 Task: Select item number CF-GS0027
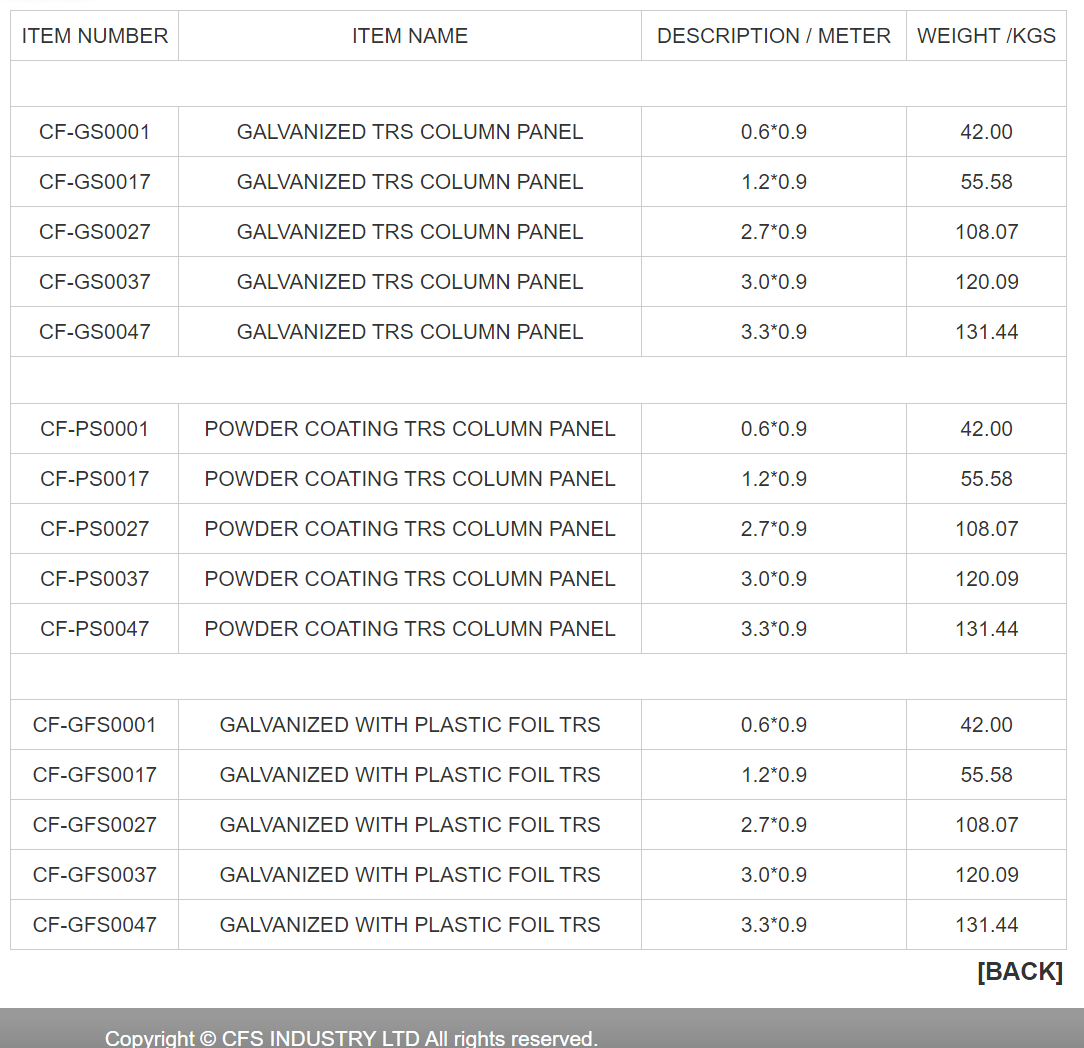[95, 232]
